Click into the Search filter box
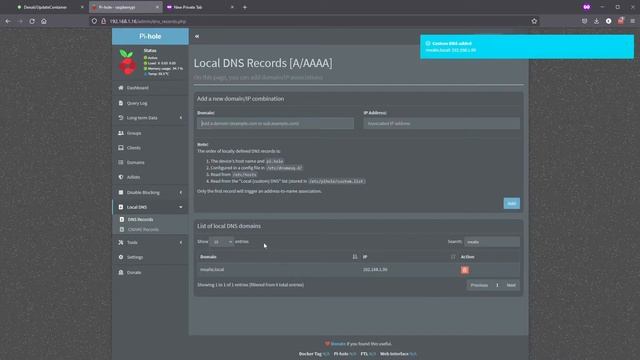Viewport: 640px width, 360px height. 492,242
